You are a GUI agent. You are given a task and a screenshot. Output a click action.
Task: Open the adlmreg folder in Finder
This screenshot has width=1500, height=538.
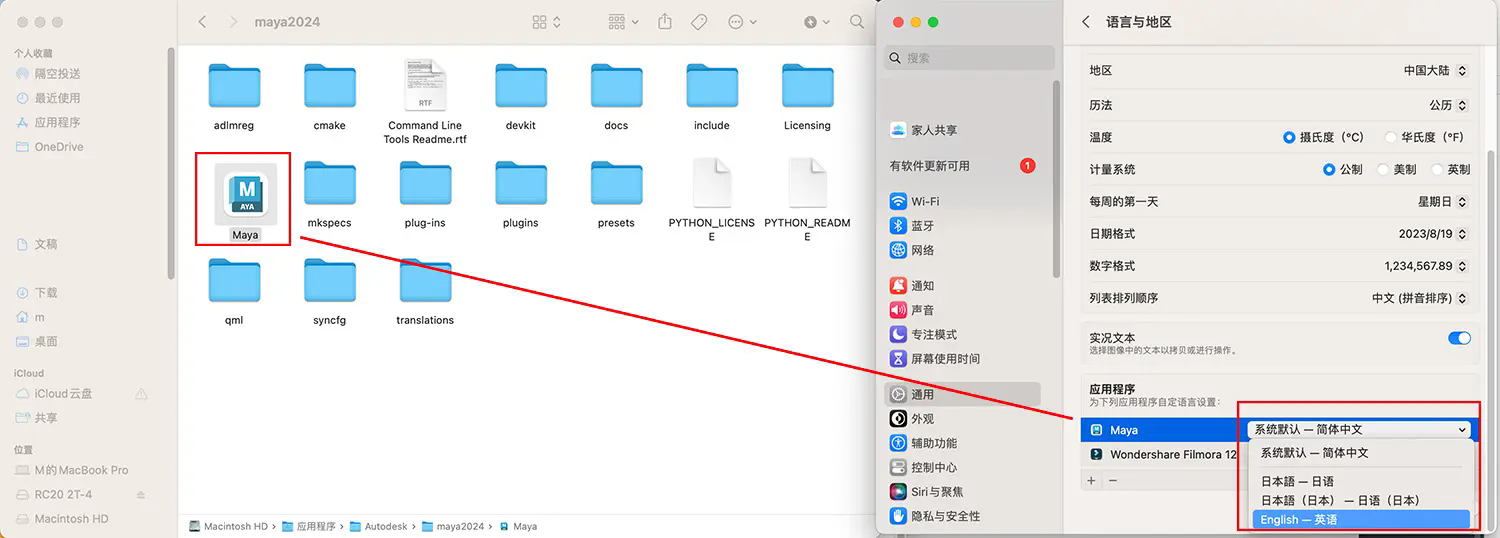coord(234,87)
